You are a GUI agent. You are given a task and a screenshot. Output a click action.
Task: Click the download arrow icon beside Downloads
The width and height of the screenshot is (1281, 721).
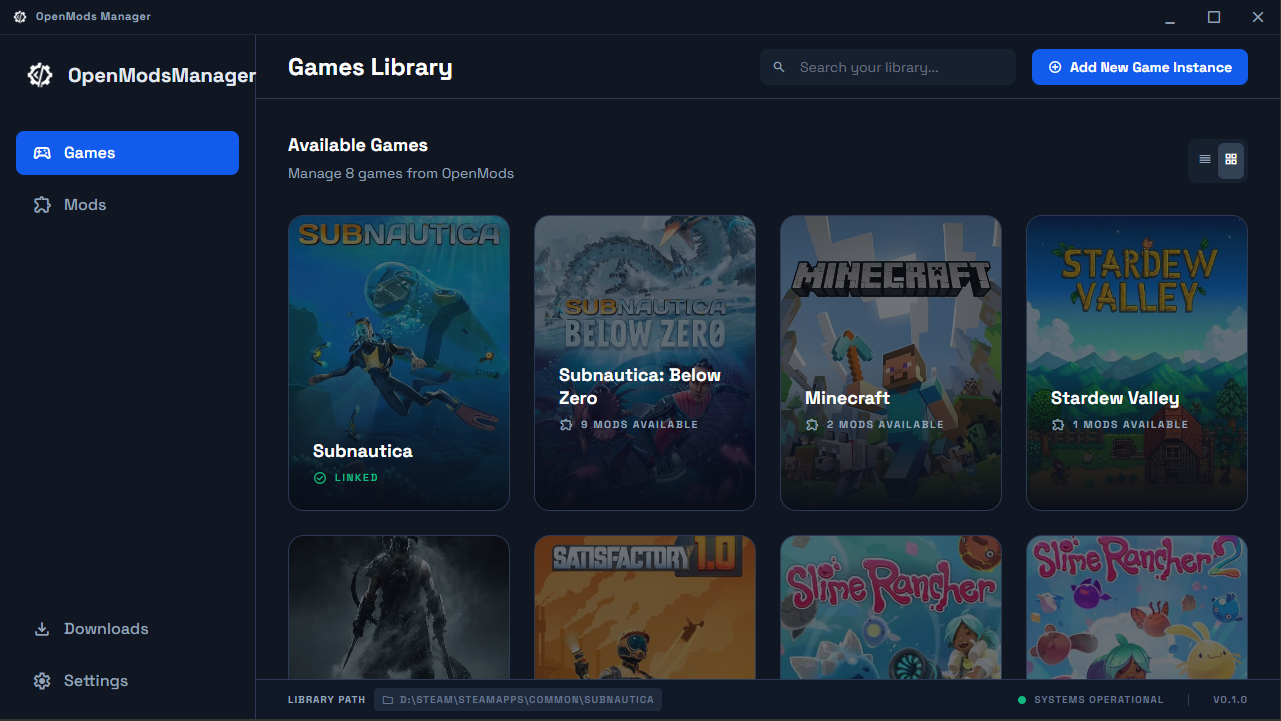click(x=42, y=629)
